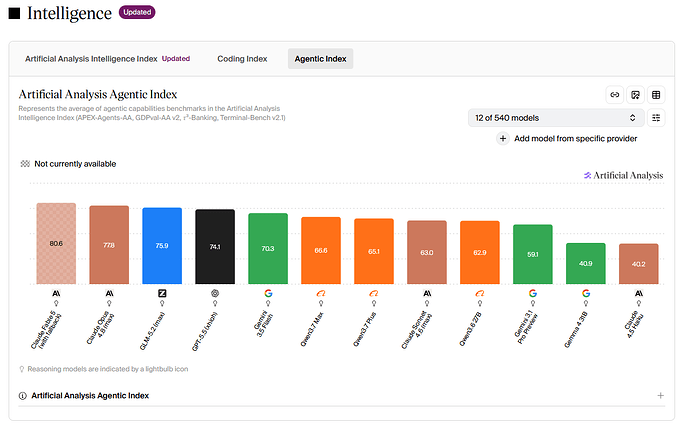Copy the chart link using the link icon

point(615,95)
